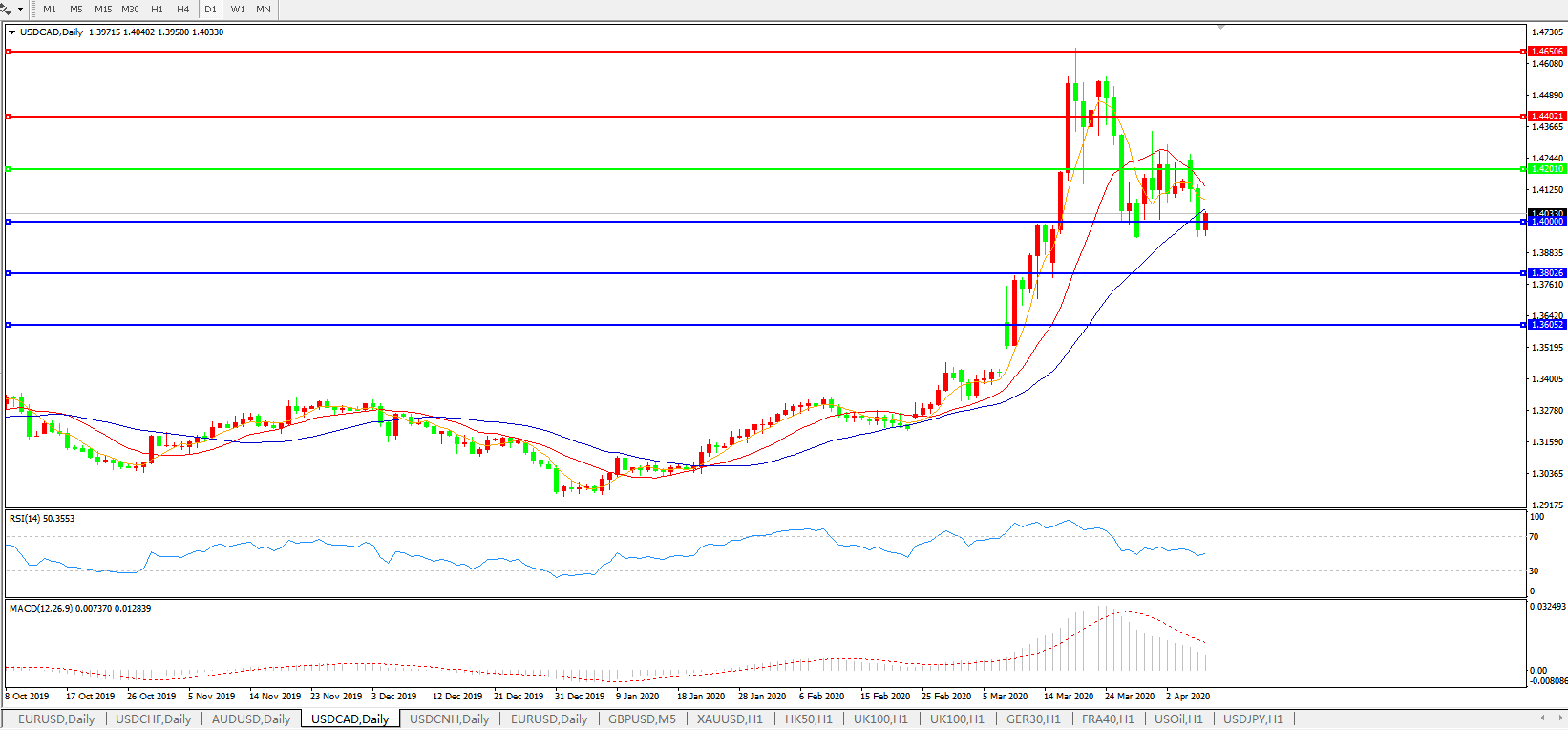Switch timeframe to M1
Viewport: 1568px width, 730px height.
pyautogui.click(x=50, y=10)
